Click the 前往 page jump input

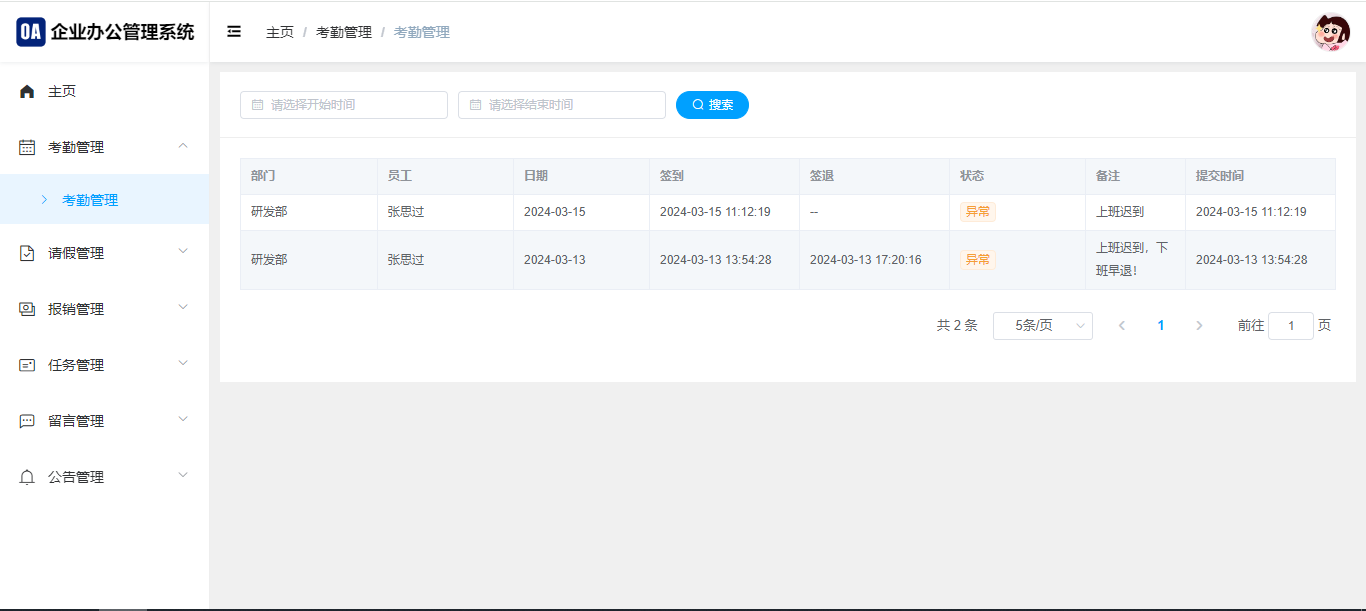pos(1291,326)
